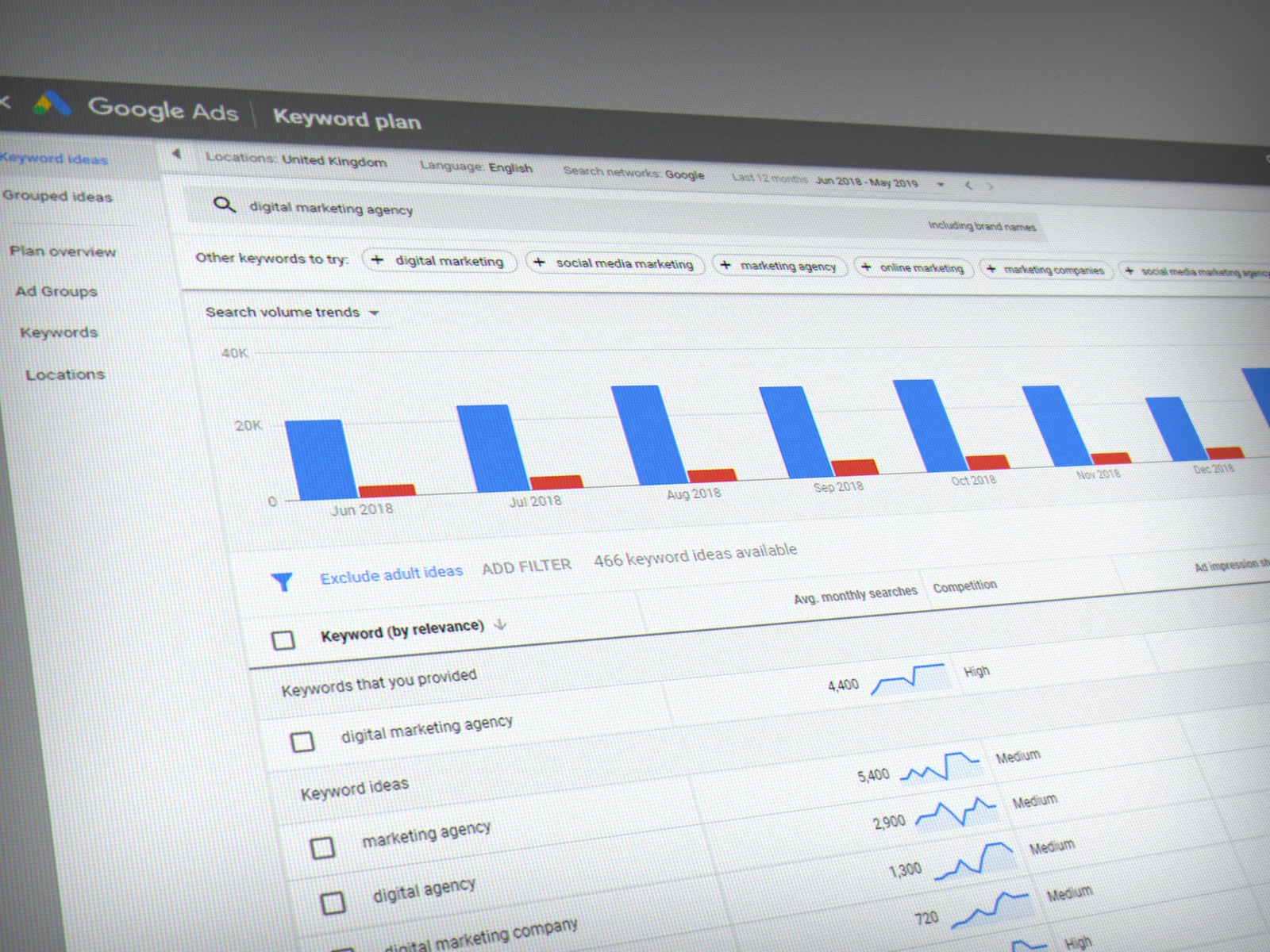
Task: Click trend sparkline in the 1,300 searches row
Action: click(x=976, y=861)
